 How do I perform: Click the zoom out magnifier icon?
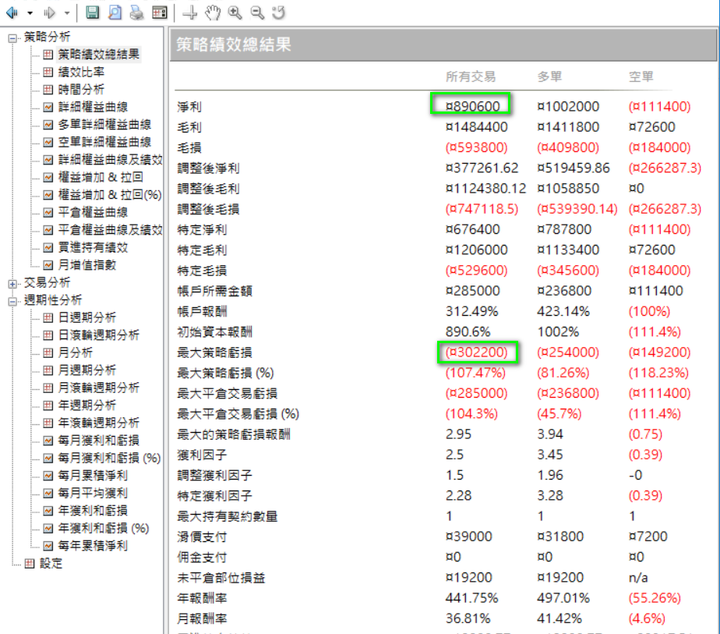257,13
